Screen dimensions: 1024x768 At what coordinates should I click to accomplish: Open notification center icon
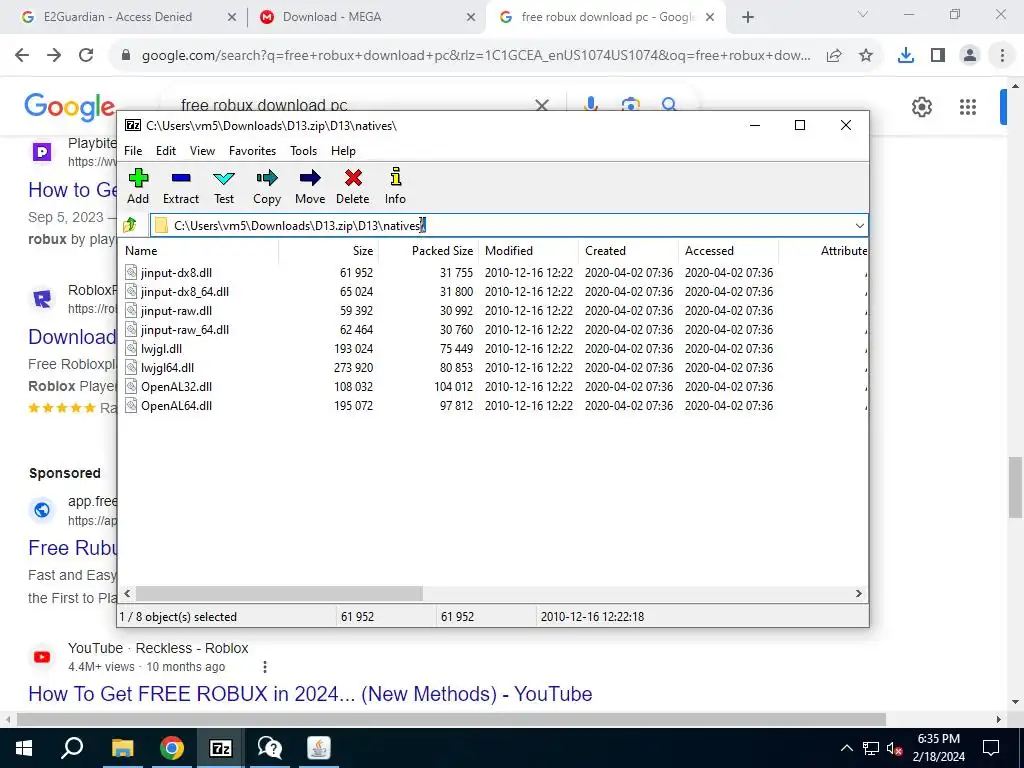(991, 748)
